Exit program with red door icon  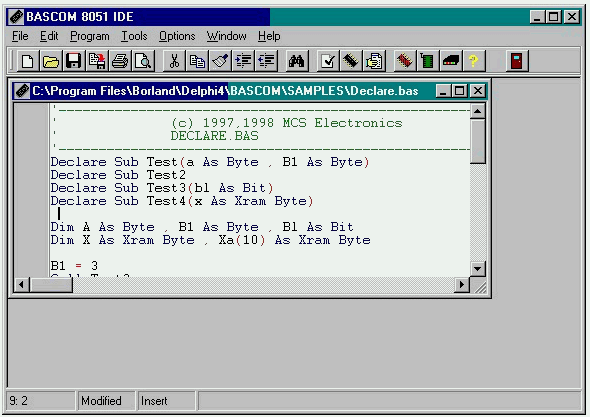click(517, 61)
